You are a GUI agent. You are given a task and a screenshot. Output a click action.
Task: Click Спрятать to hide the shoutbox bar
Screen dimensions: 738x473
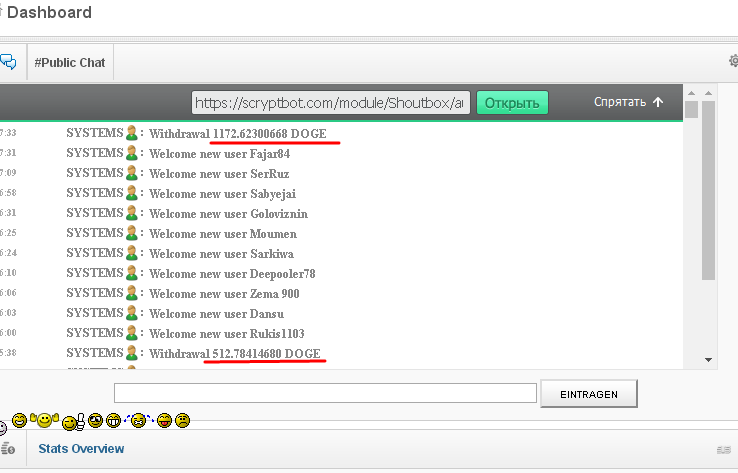tap(628, 102)
